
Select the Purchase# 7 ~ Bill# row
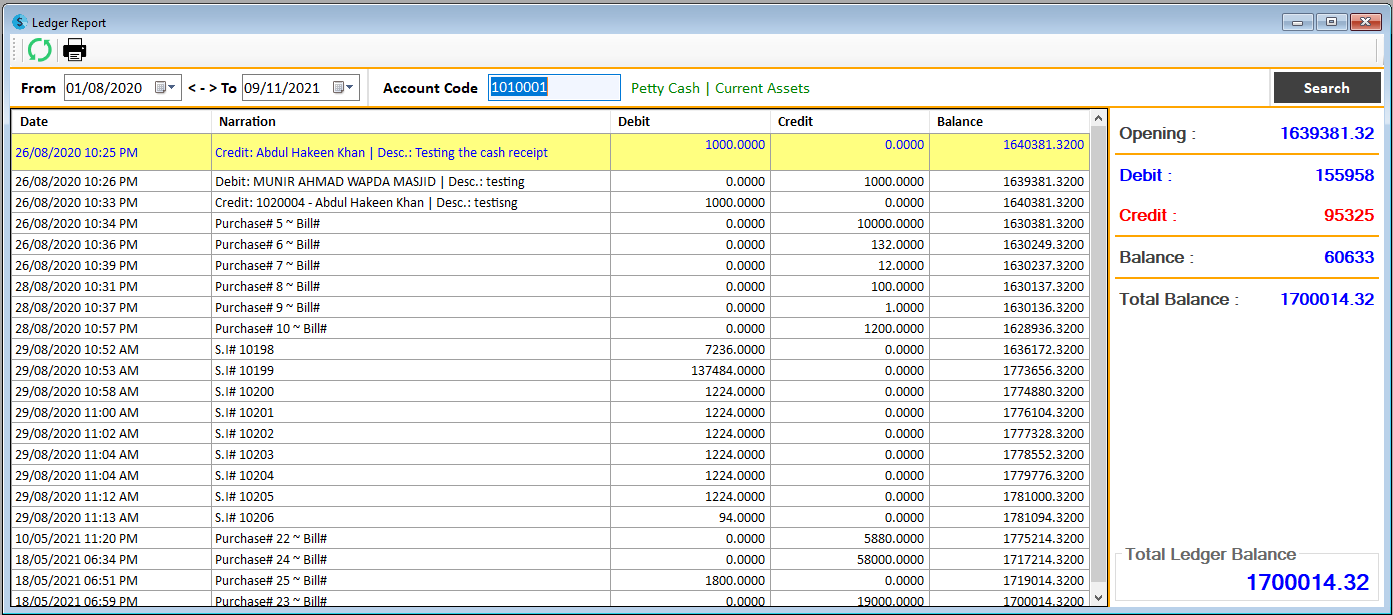551,266
